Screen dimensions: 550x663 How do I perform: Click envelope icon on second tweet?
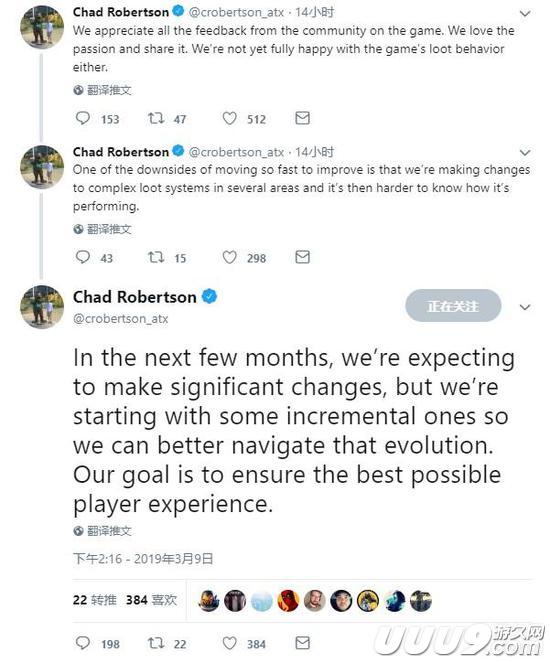[x=302, y=257]
